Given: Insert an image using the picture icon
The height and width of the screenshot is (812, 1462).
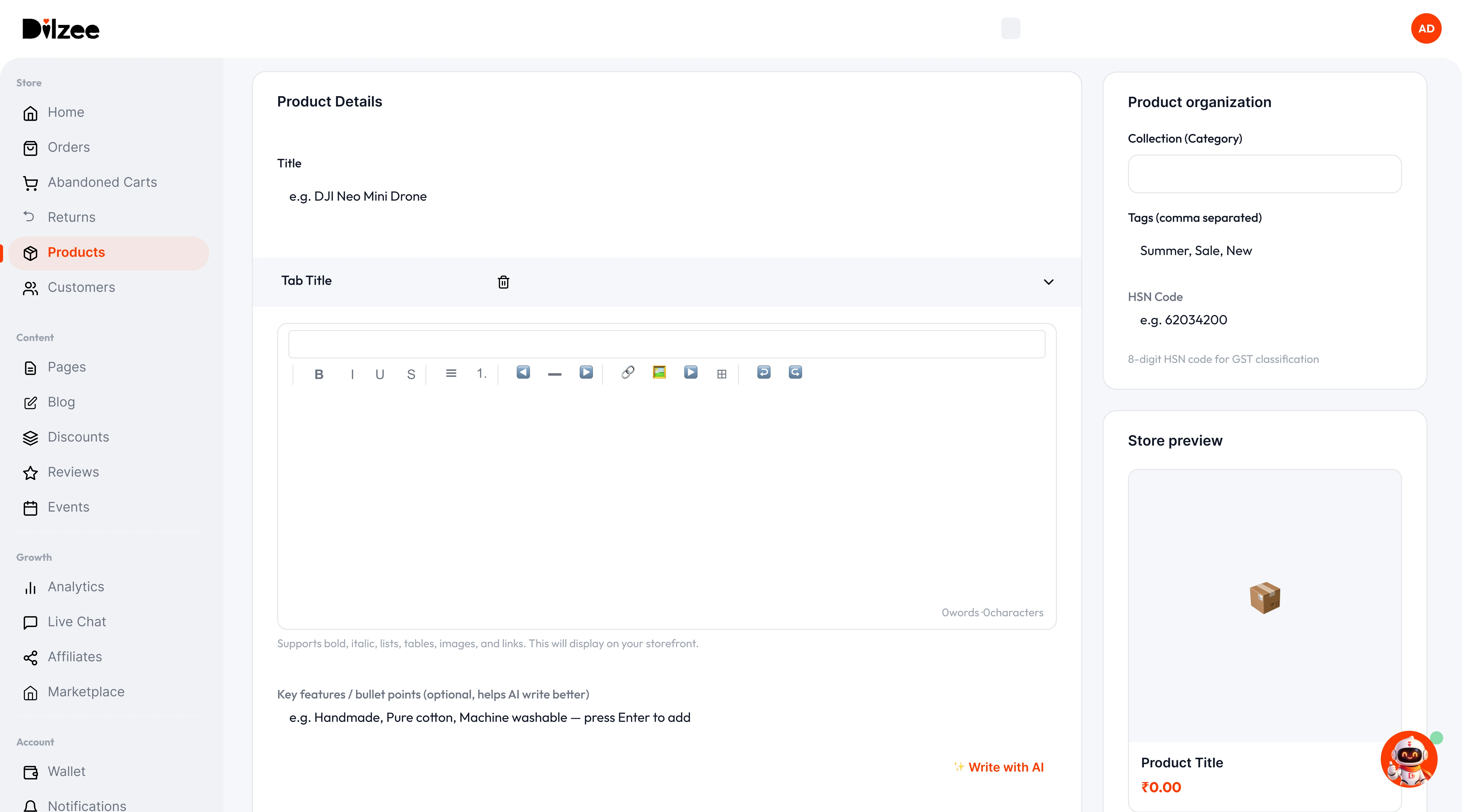Looking at the screenshot, I should (659, 372).
